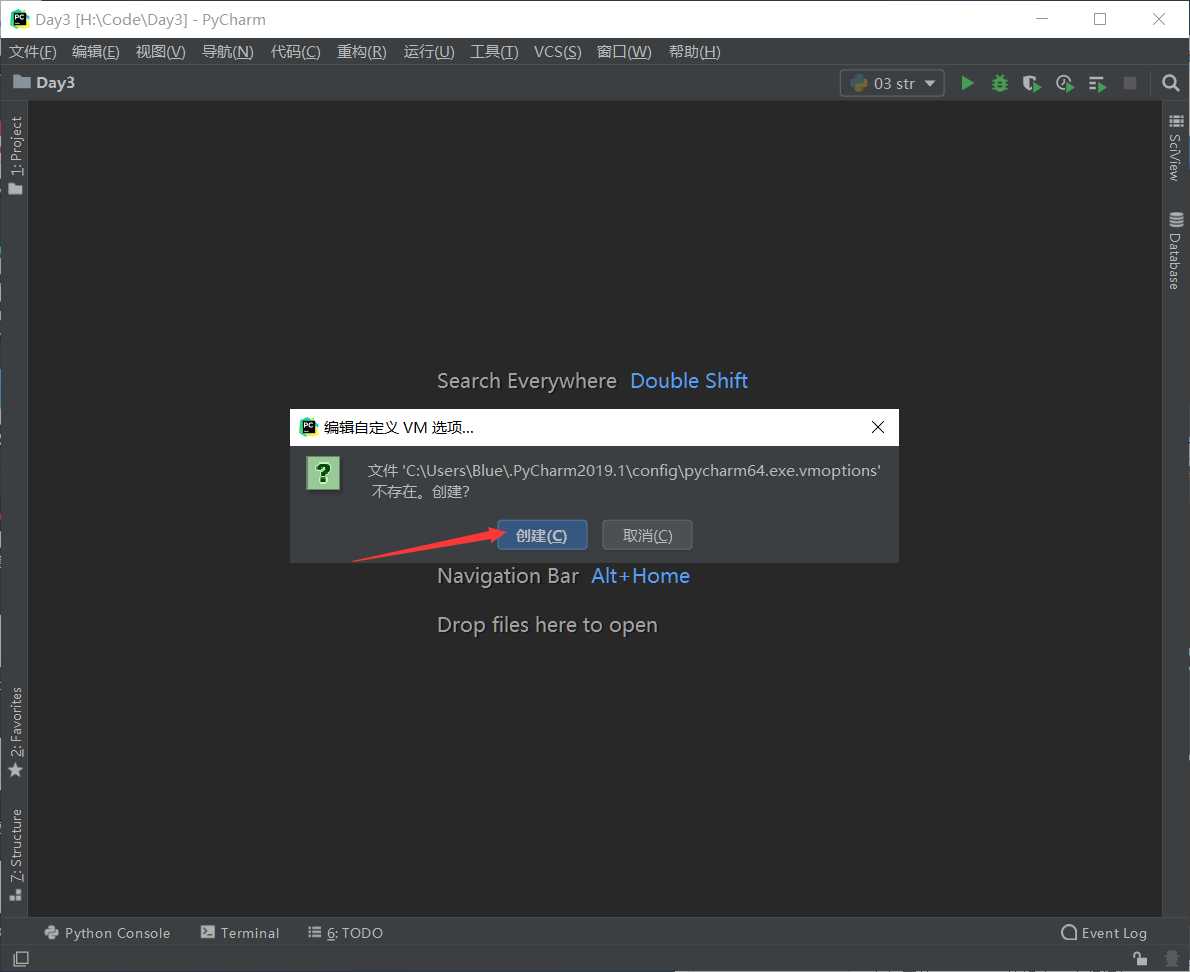The image size is (1190, 972).
Task: Start Debug with the bug icon
Action: (x=1000, y=83)
